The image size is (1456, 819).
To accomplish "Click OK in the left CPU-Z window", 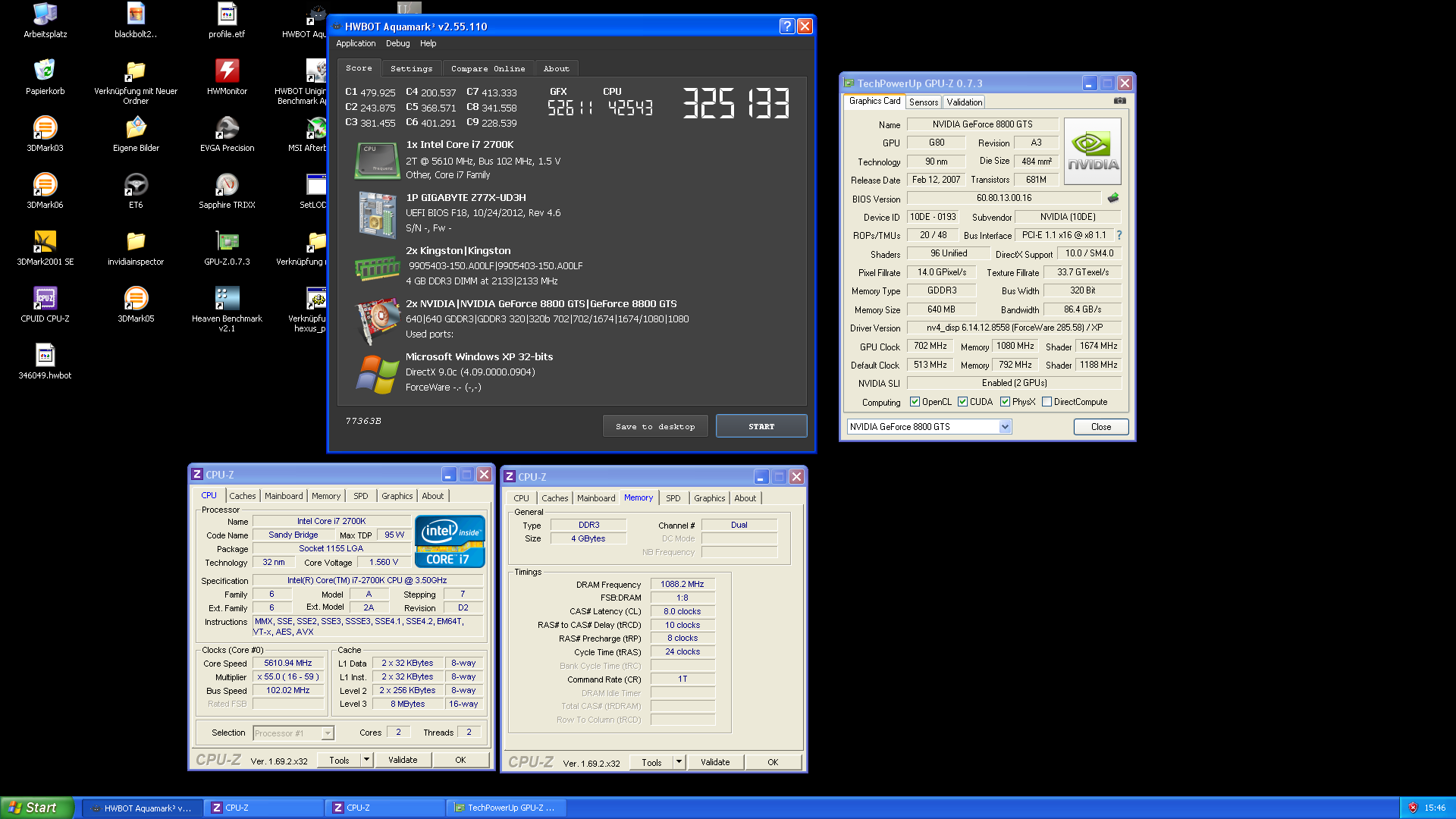I will tap(460, 760).
